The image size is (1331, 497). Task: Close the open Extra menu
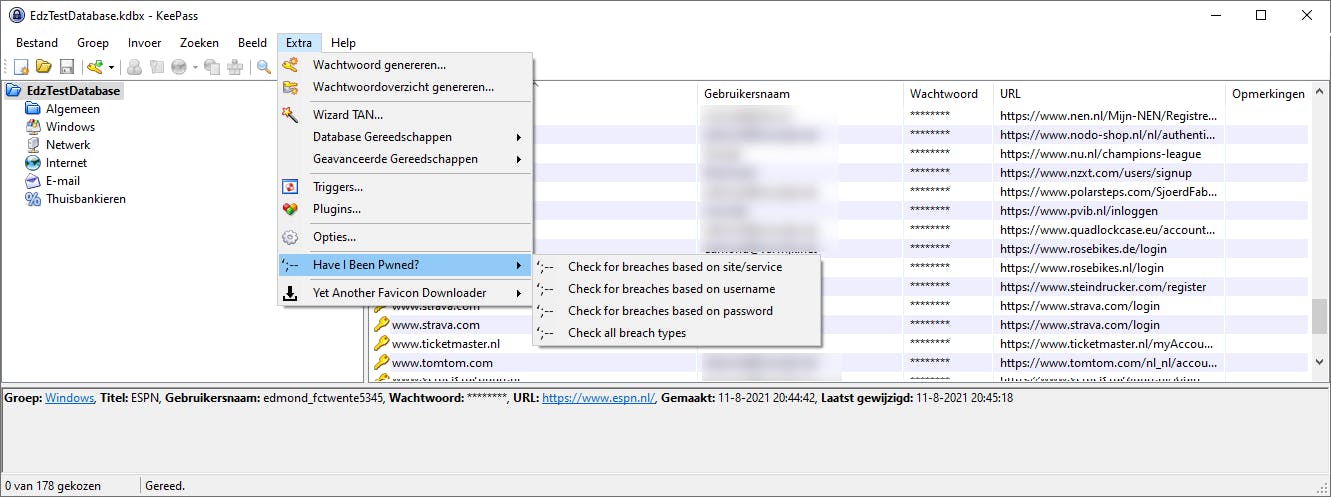[x=299, y=43]
